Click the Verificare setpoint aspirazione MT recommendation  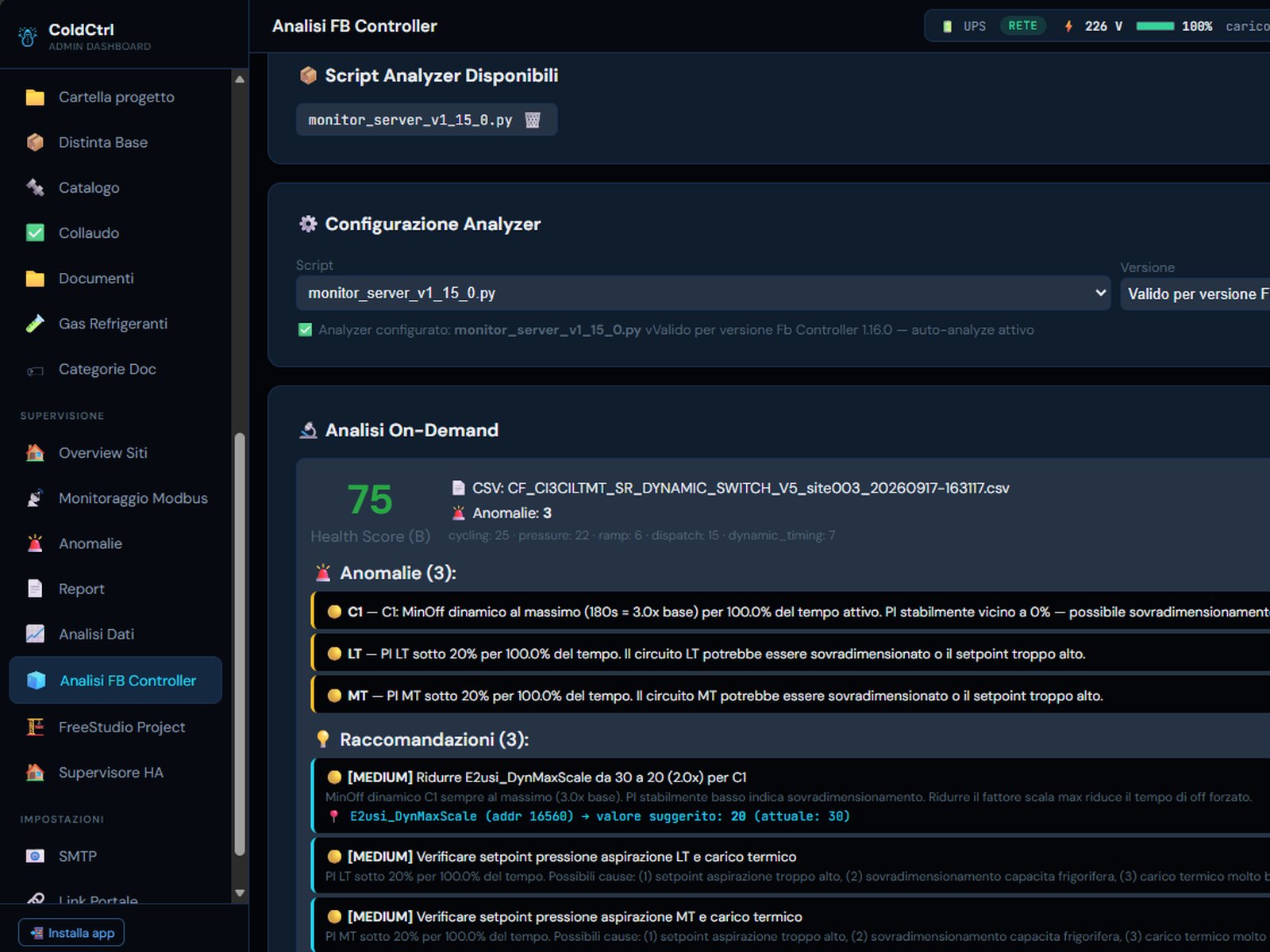click(790, 925)
